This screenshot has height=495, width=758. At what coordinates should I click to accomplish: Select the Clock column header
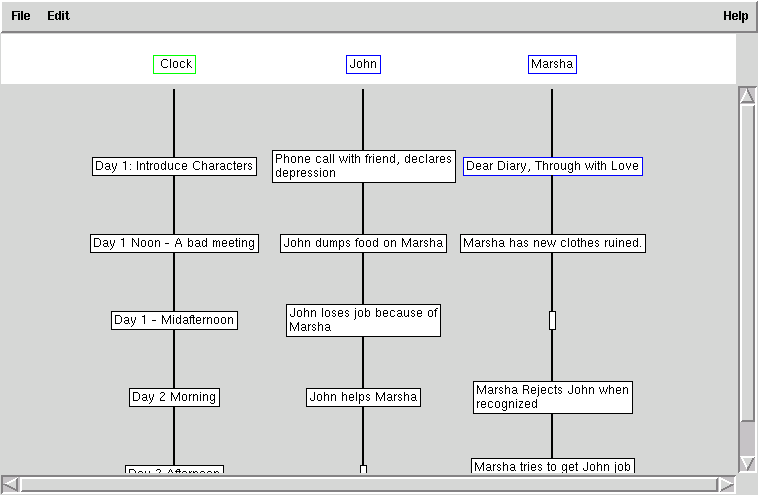[x=174, y=64]
